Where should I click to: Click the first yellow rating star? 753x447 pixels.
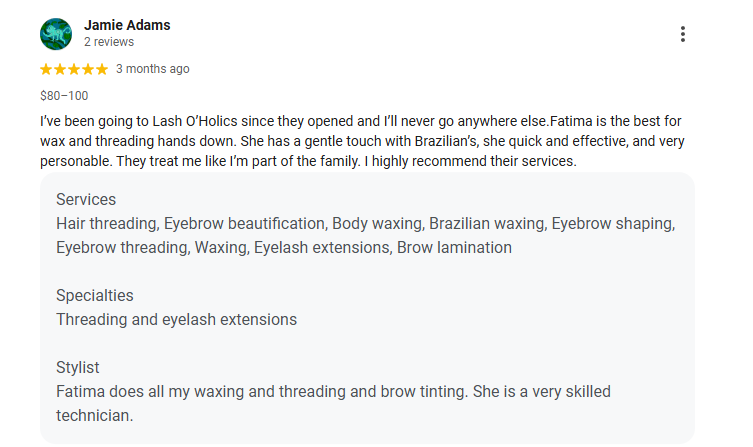point(46,69)
